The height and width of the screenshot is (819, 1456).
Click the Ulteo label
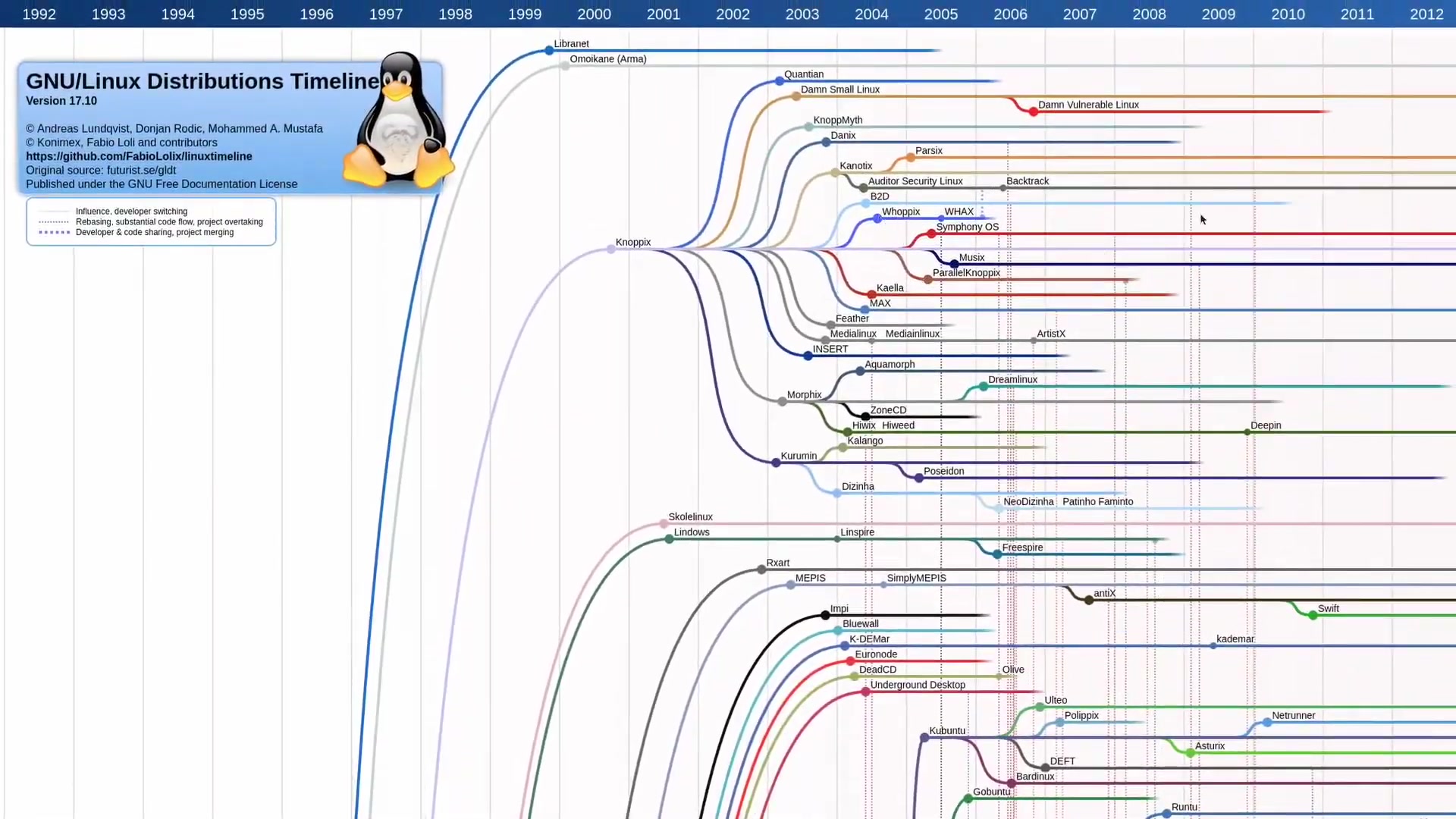(1056, 701)
